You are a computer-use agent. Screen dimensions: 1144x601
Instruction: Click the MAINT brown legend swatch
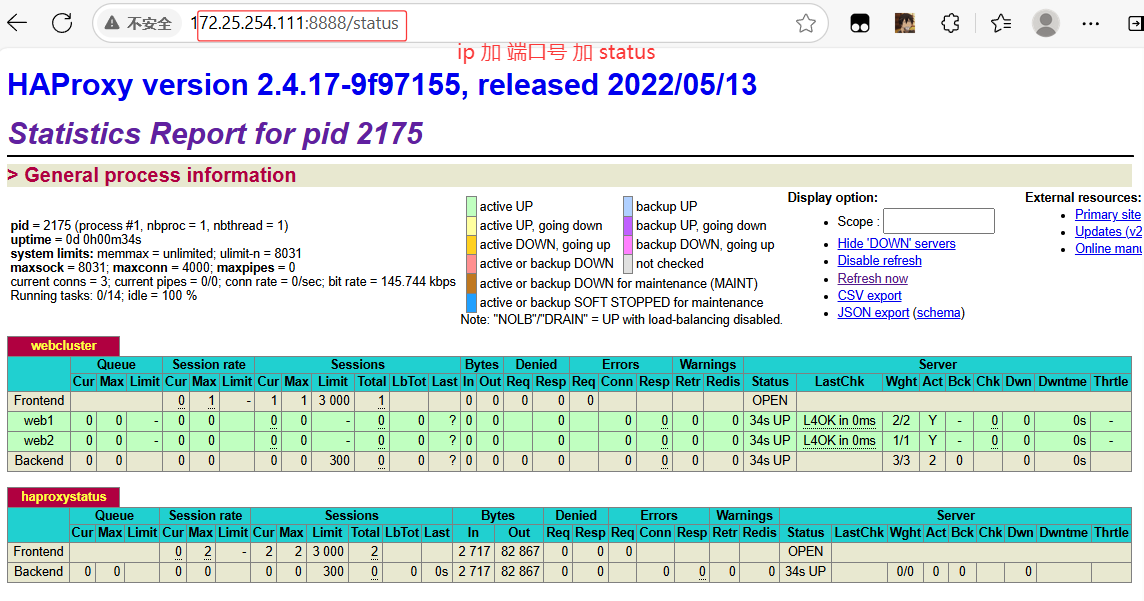(471, 283)
